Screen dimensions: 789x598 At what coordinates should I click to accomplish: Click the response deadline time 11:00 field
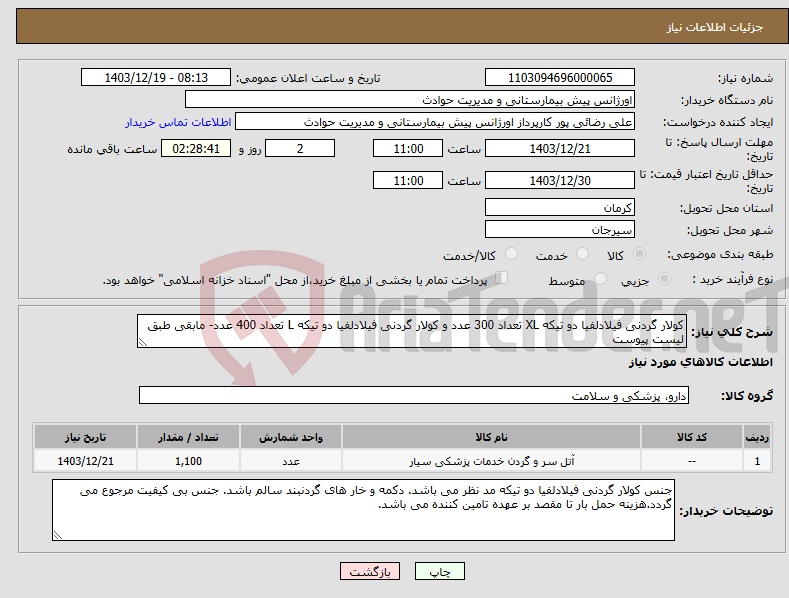(x=408, y=148)
